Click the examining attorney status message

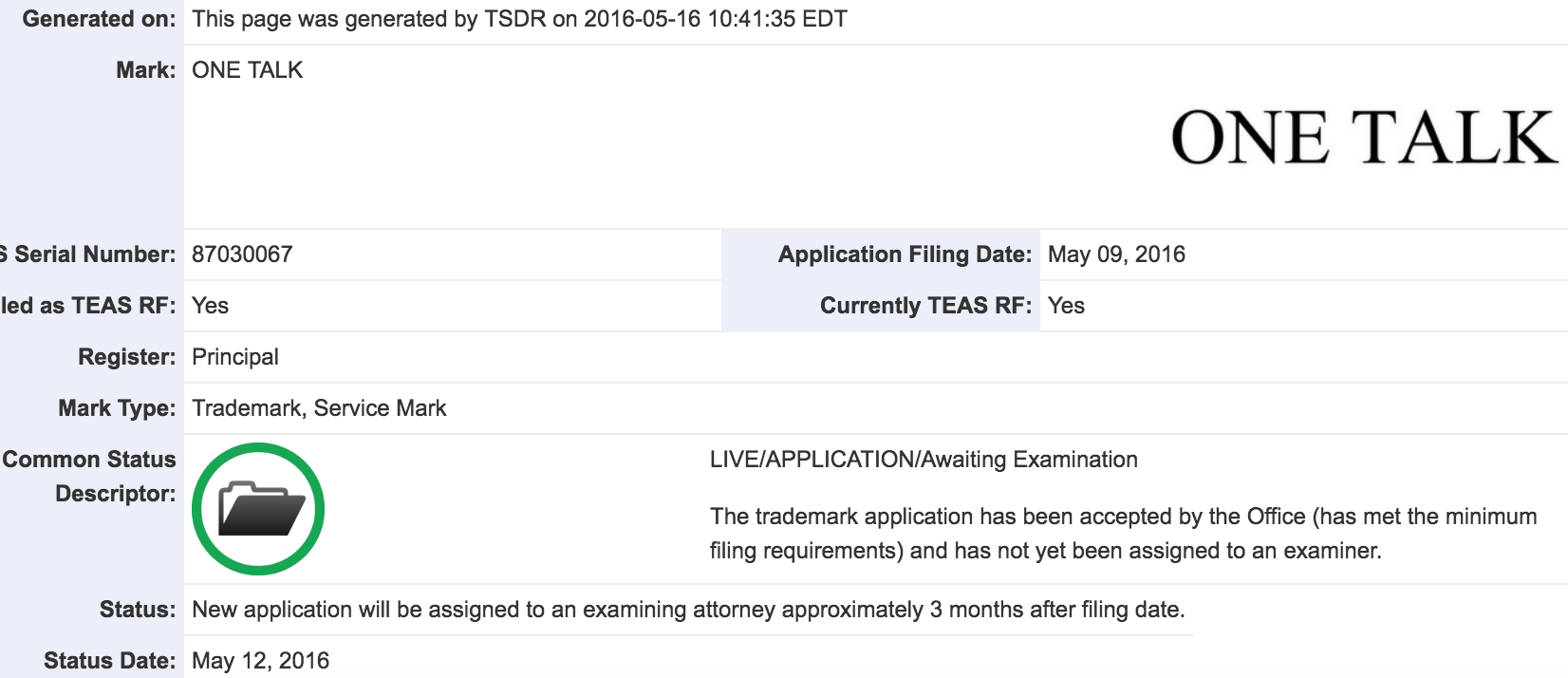coord(688,610)
